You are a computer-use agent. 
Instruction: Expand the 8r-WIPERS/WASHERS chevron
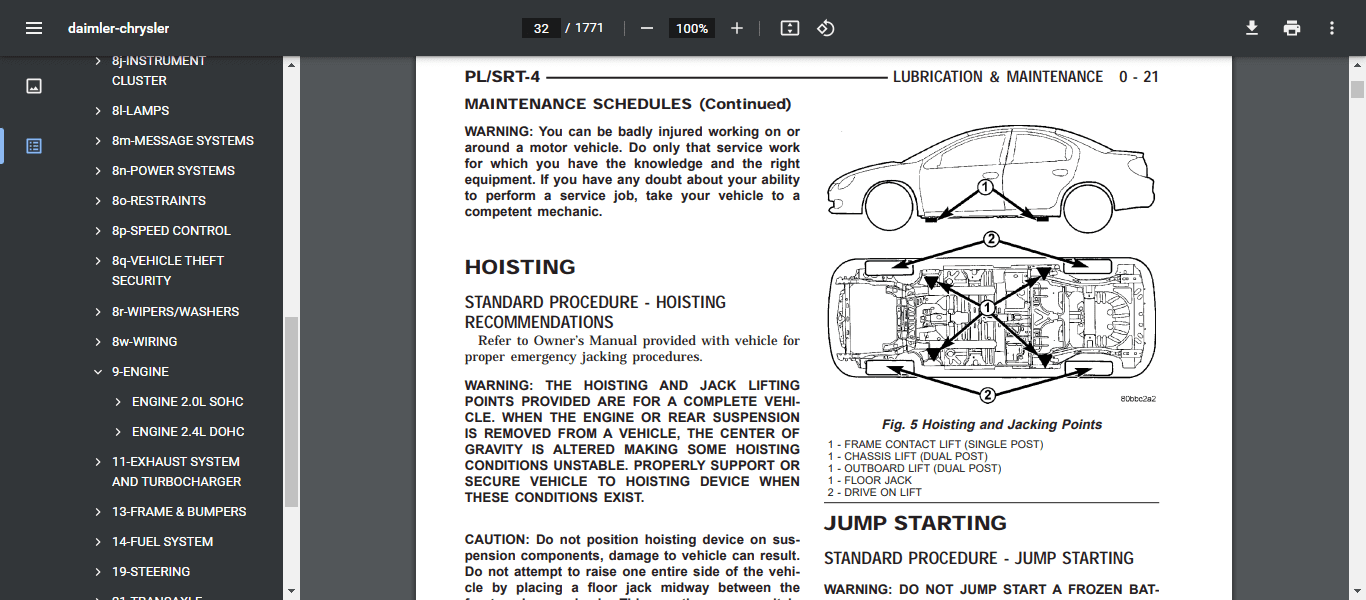(x=98, y=312)
